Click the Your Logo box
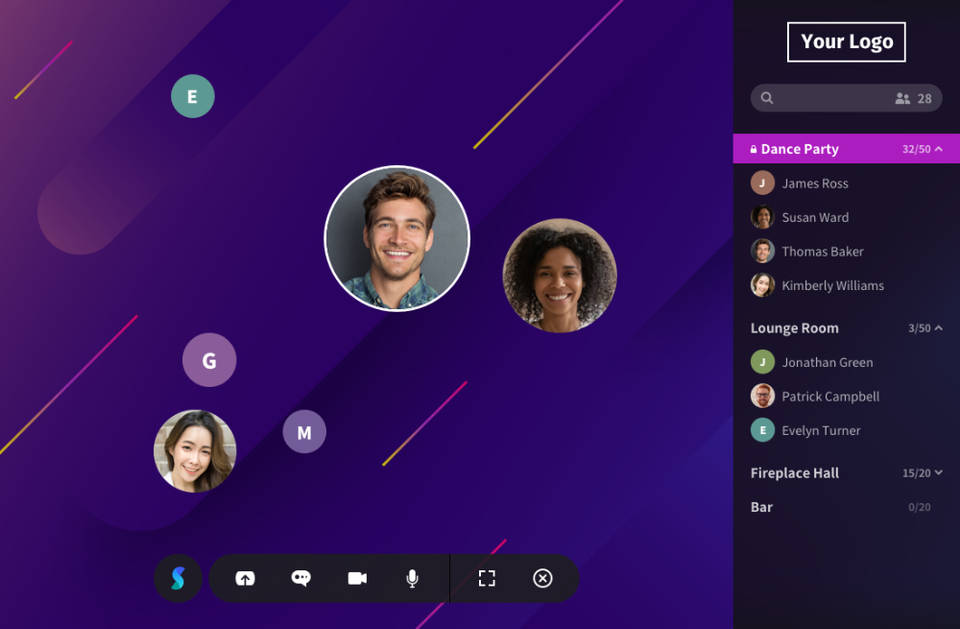This screenshot has width=960, height=629. point(846,42)
